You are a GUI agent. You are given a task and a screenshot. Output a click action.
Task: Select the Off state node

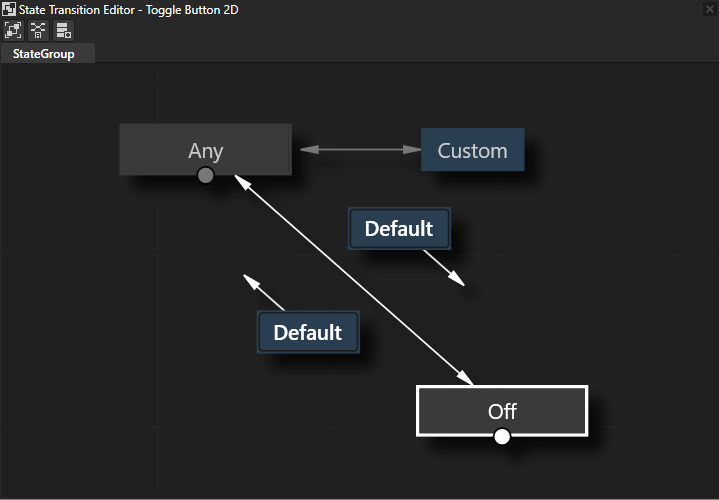(x=501, y=410)
